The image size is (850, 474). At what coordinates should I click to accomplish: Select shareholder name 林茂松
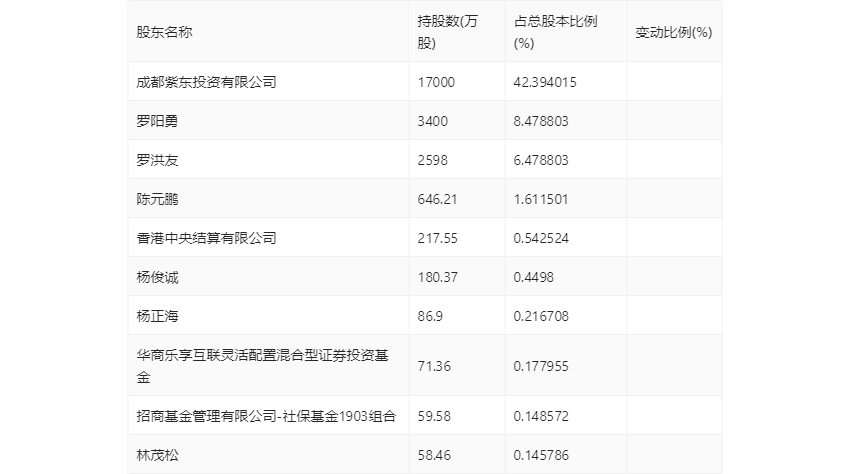(x=157, y=455)
